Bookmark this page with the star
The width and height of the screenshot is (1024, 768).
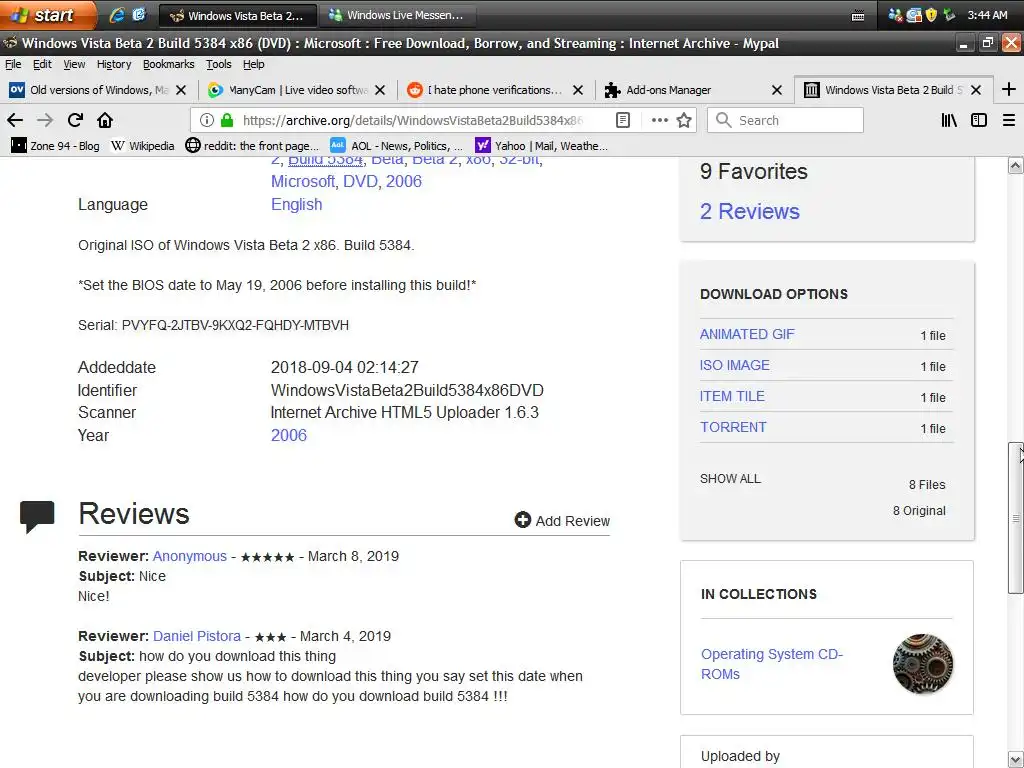[x=684, y=120]
